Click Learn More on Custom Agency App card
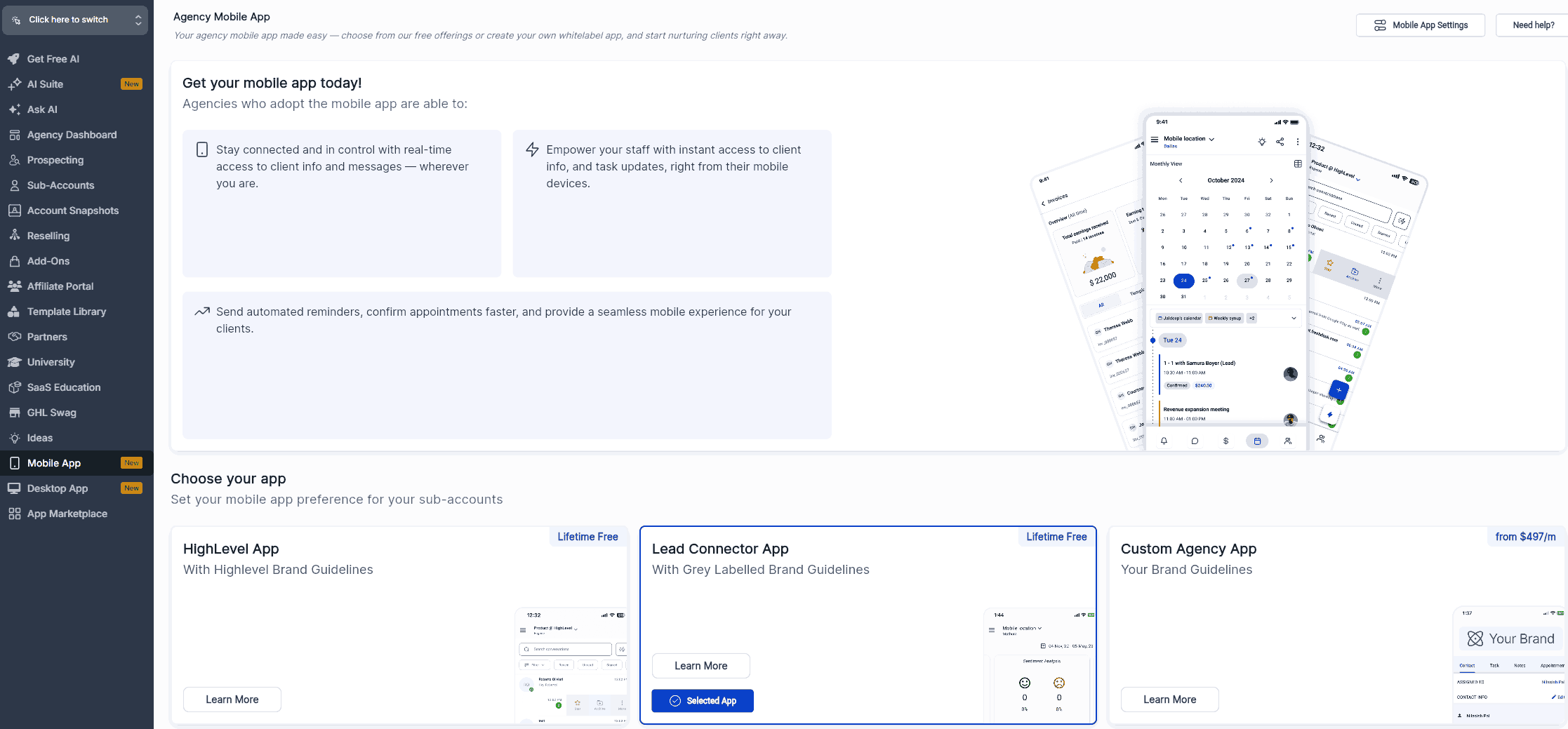This screenshot has width=1568, height=729. [x=1170, y=700]
